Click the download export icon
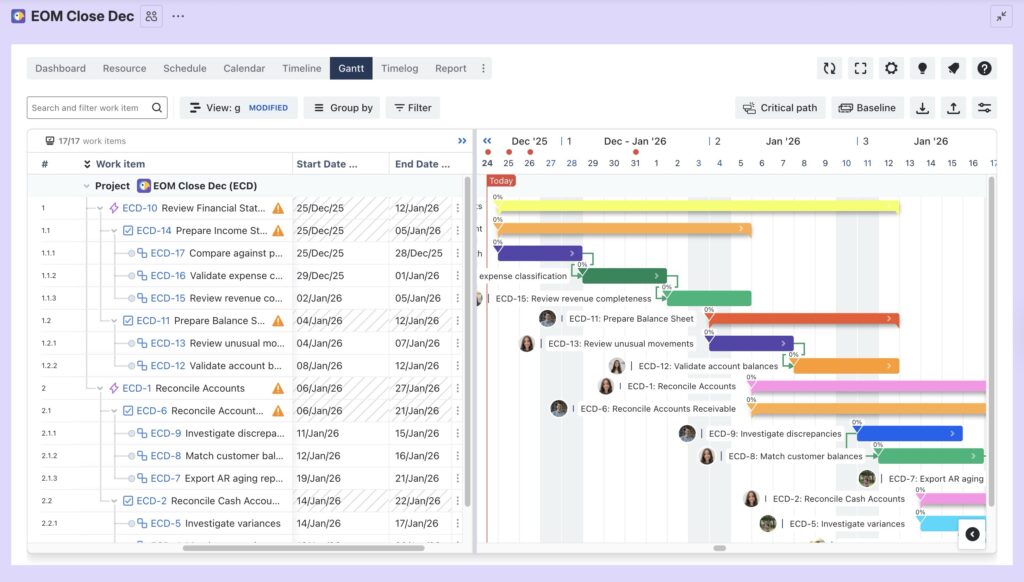Image resolution: width=1024 pixels, height=582 pixels. pos(922,107)
